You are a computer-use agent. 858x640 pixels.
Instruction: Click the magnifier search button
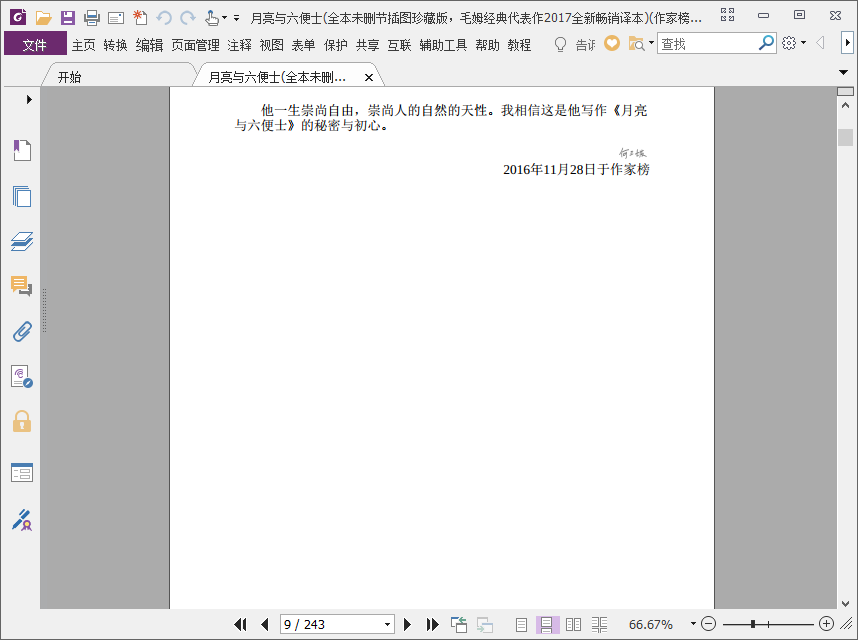tap(767, 43)
